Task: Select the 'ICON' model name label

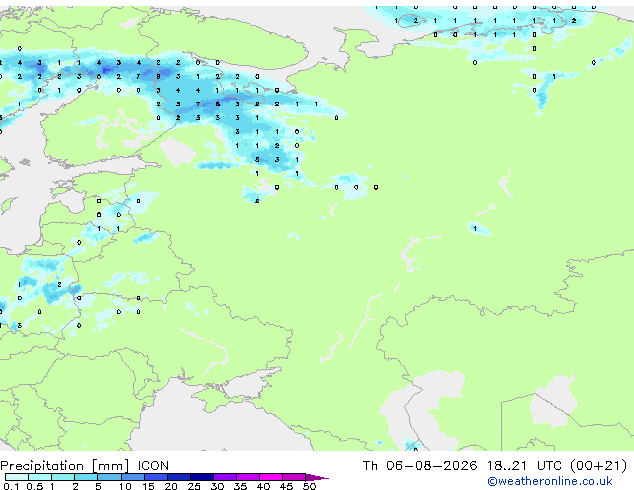Action: (153, 466)
